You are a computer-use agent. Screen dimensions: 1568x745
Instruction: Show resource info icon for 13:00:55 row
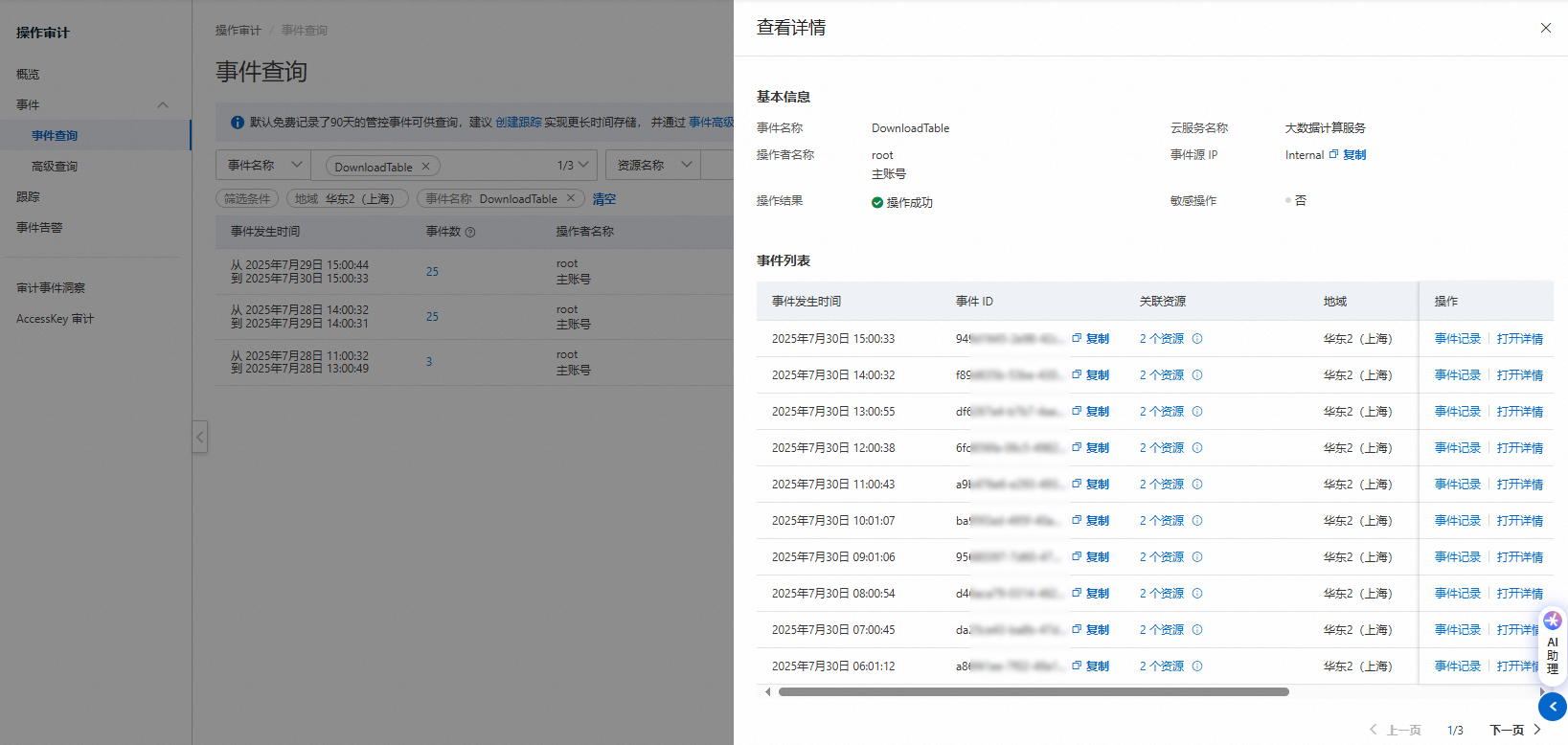pos(1197,411)
